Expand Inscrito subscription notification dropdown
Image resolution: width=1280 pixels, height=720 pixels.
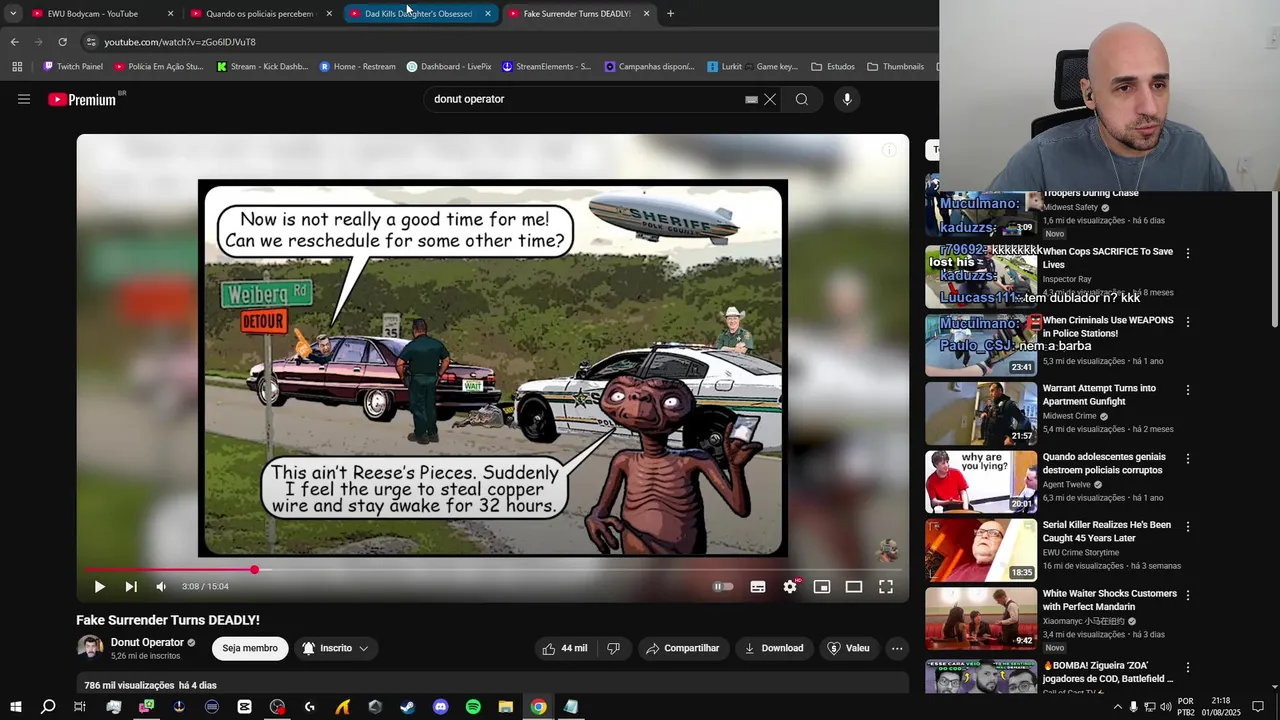[x=337, y=648]
